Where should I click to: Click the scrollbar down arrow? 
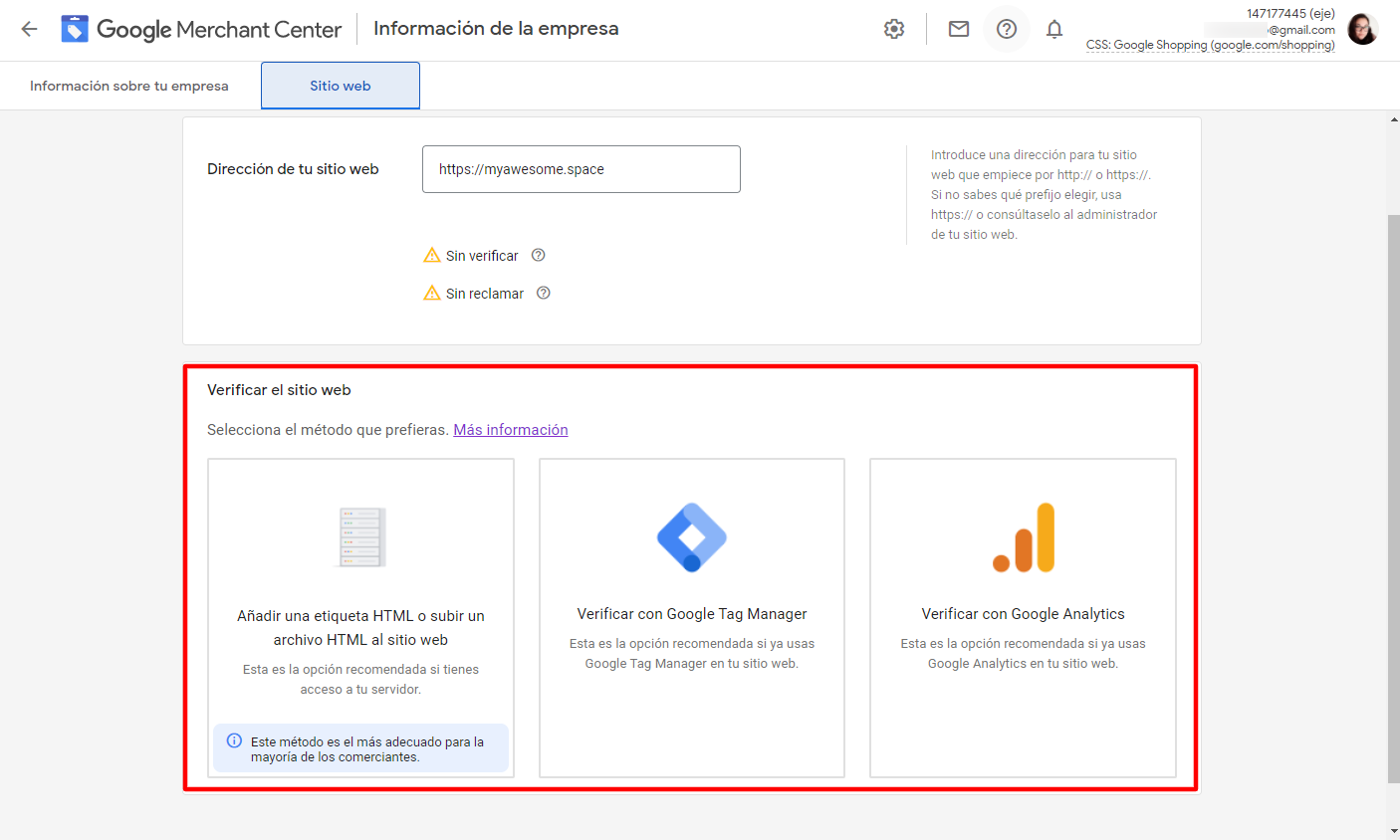coord(1393,831)
